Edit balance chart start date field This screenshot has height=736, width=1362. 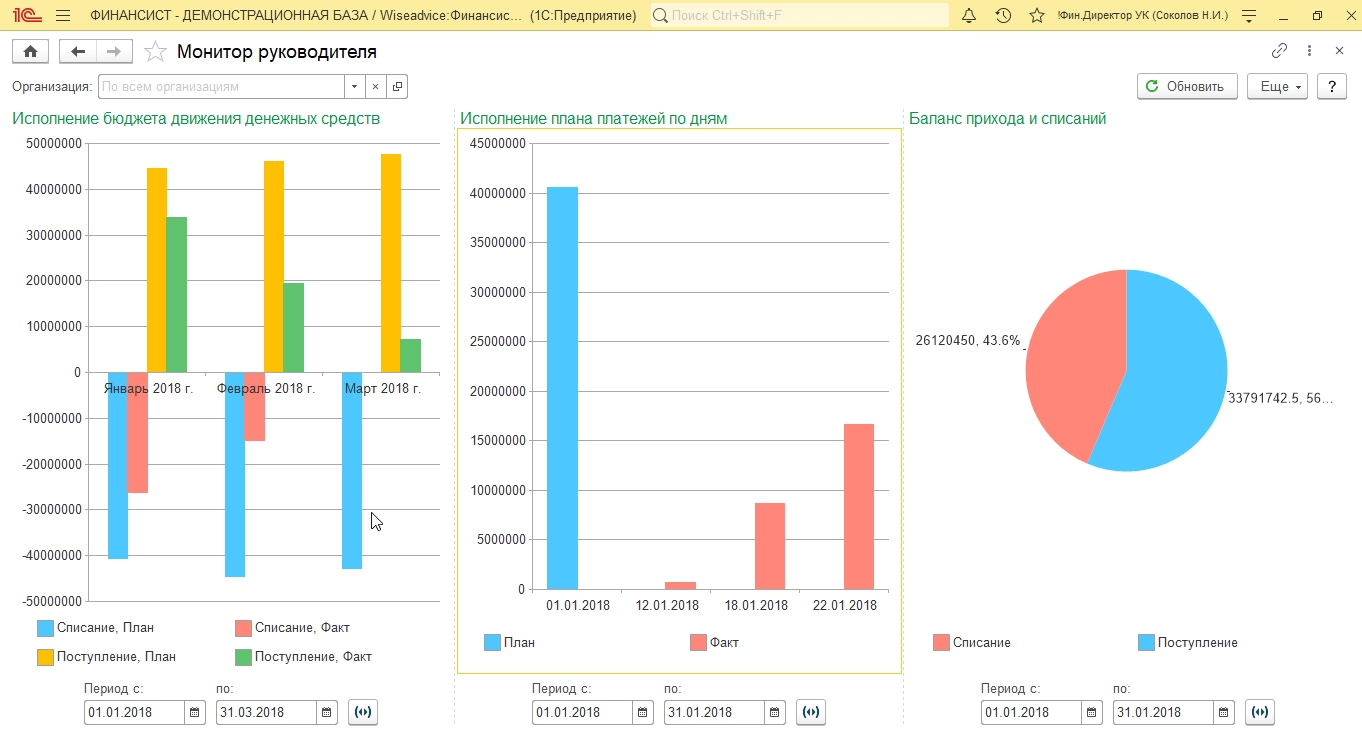tap(1032, 713)
